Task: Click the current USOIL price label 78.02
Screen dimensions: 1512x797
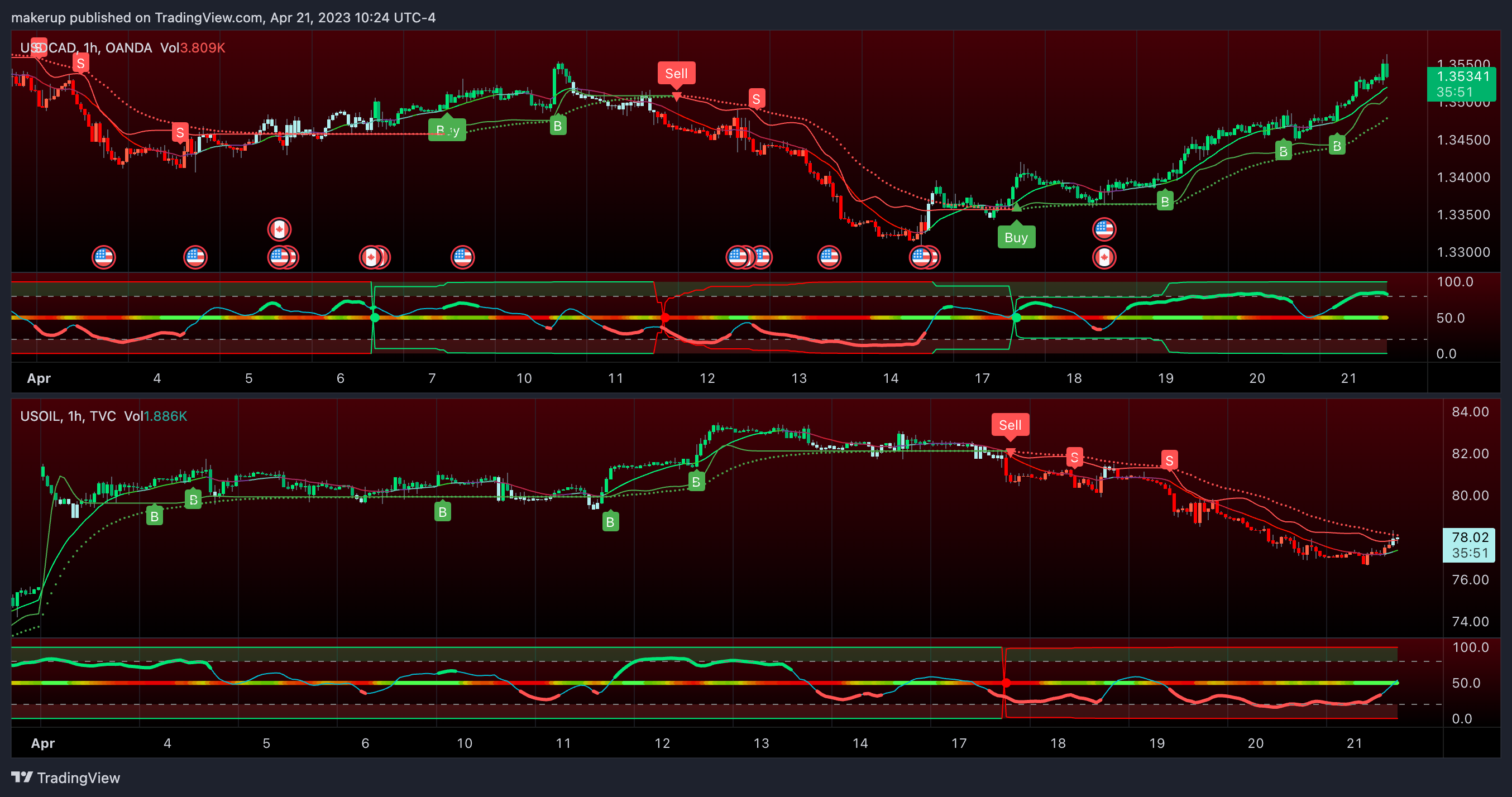Action: coord(1469,545)
